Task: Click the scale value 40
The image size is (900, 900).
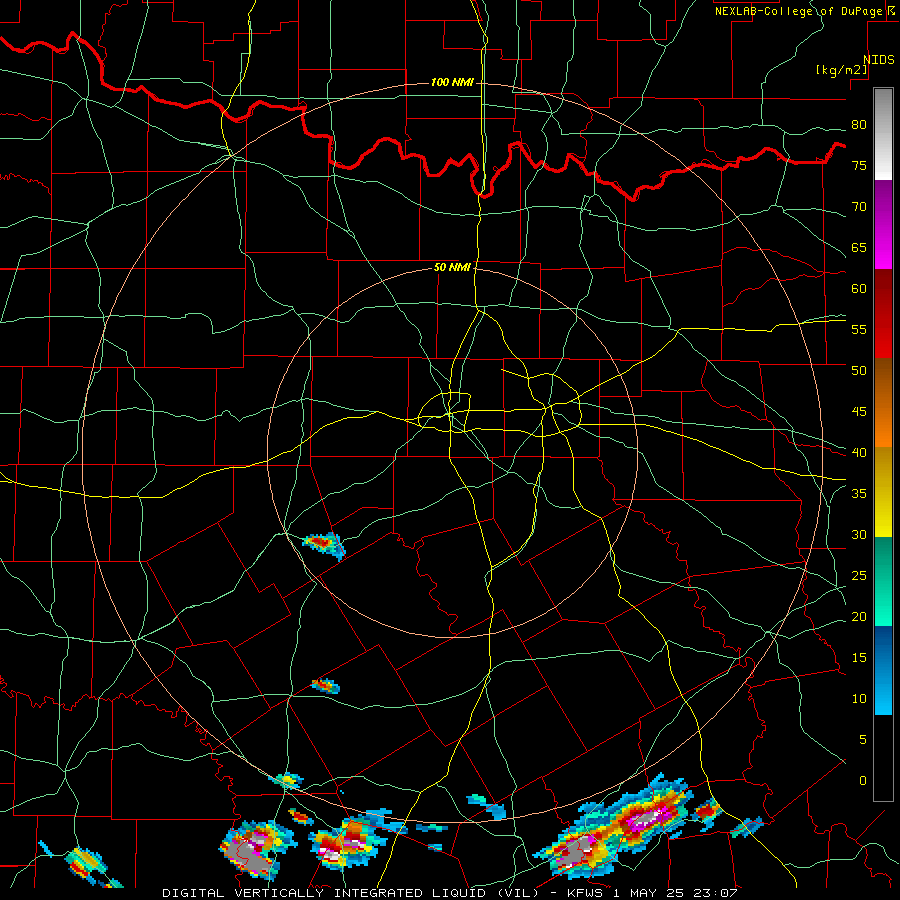Action: pyautogui.click(x=859, y=452)
